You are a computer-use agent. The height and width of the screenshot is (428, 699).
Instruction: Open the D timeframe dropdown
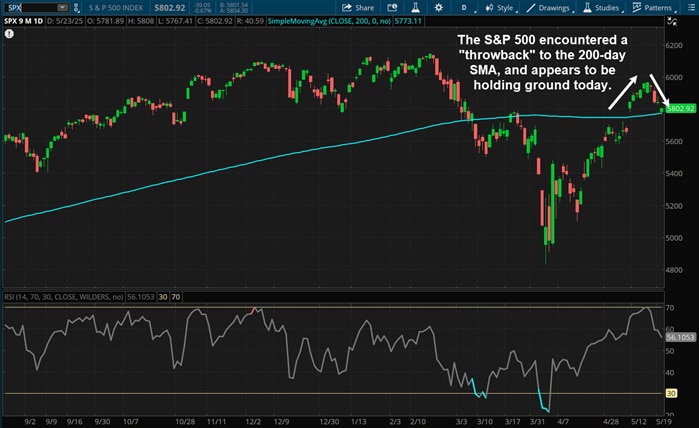pos(465,8)
